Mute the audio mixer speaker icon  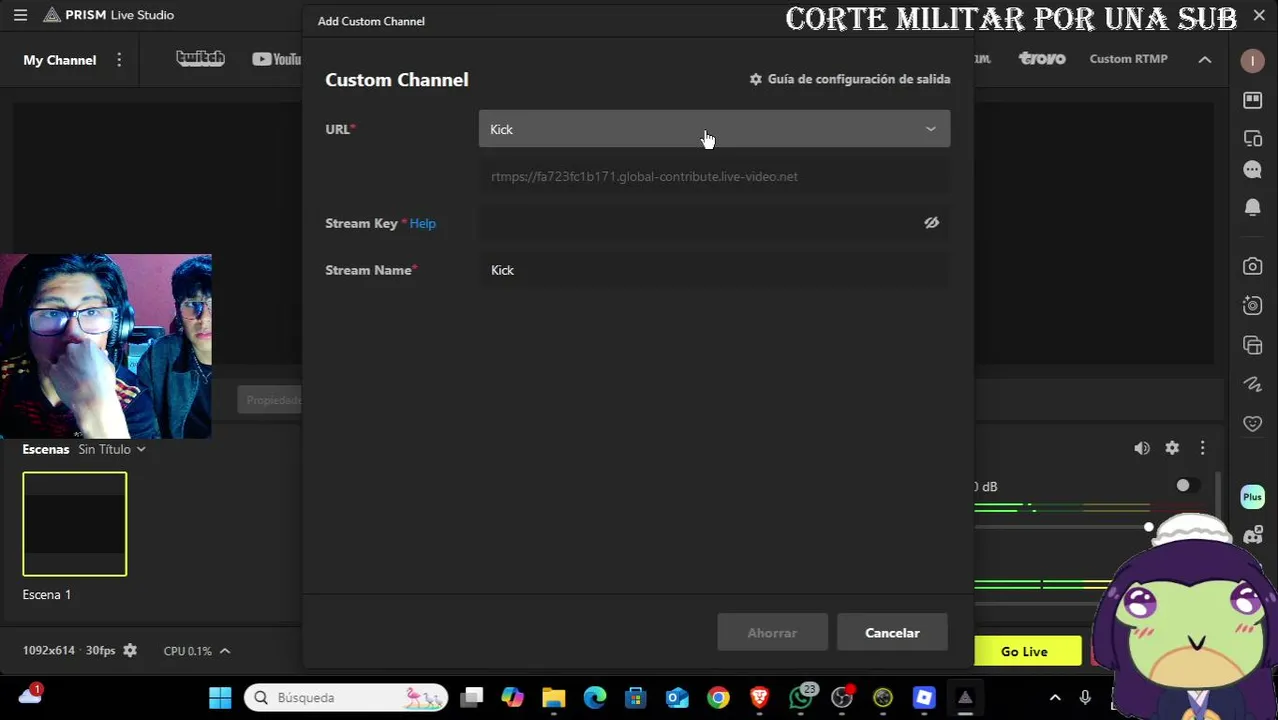pos(1142,448)
